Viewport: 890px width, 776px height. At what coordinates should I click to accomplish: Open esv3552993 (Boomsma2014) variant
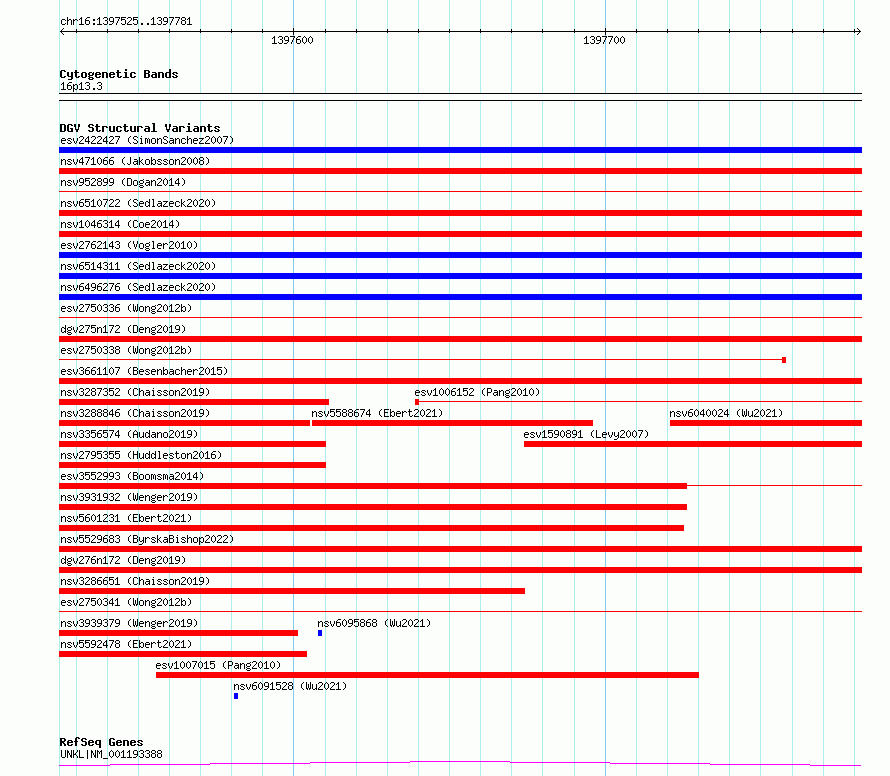(132, 476)
